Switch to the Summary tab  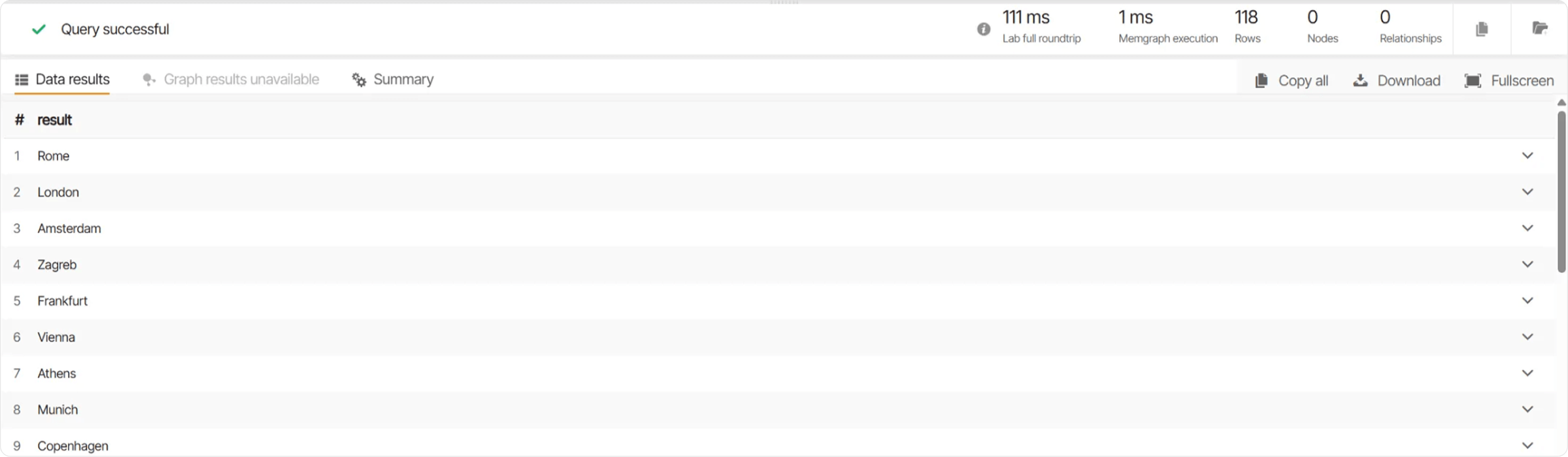click(x=393, y=80)
